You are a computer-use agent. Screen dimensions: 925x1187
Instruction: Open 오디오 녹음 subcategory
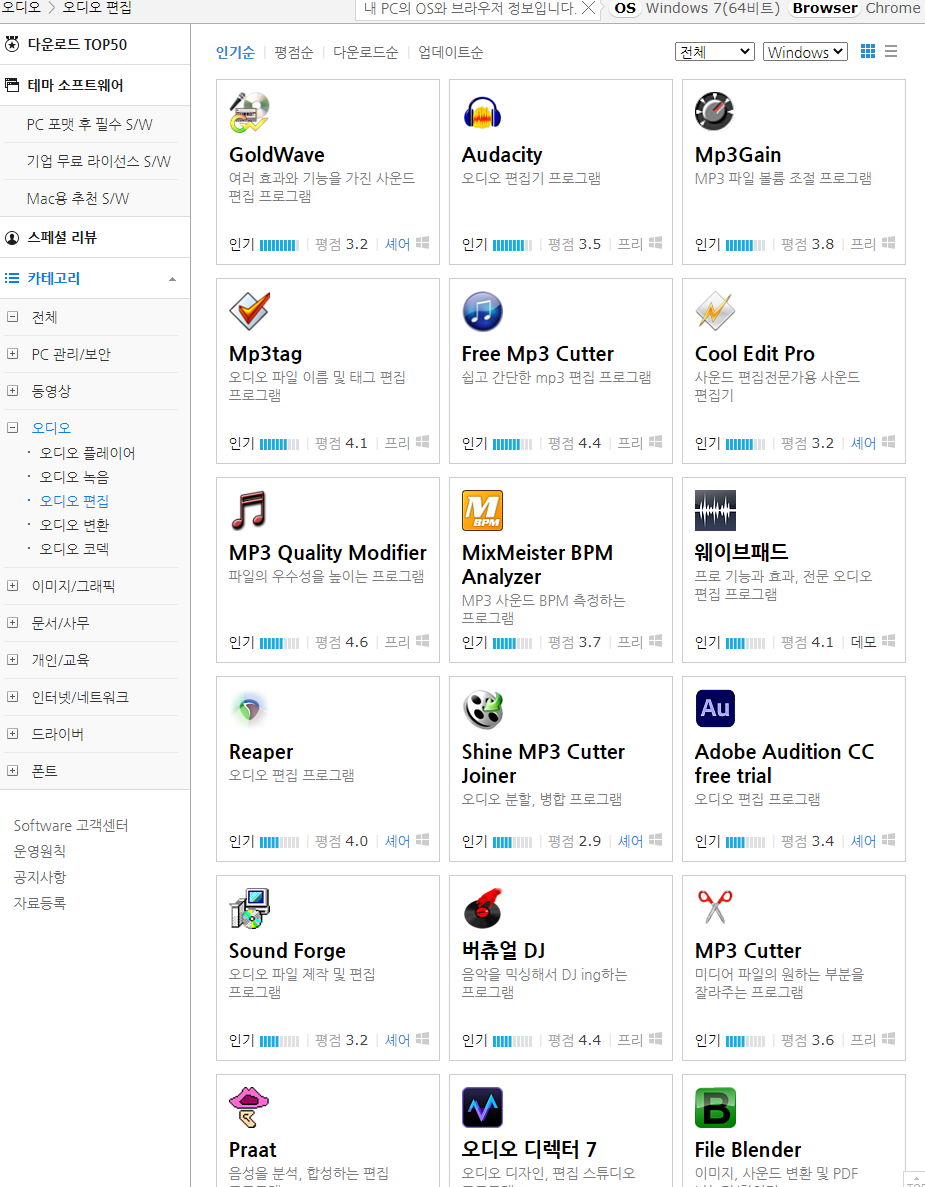coord(74,477)
